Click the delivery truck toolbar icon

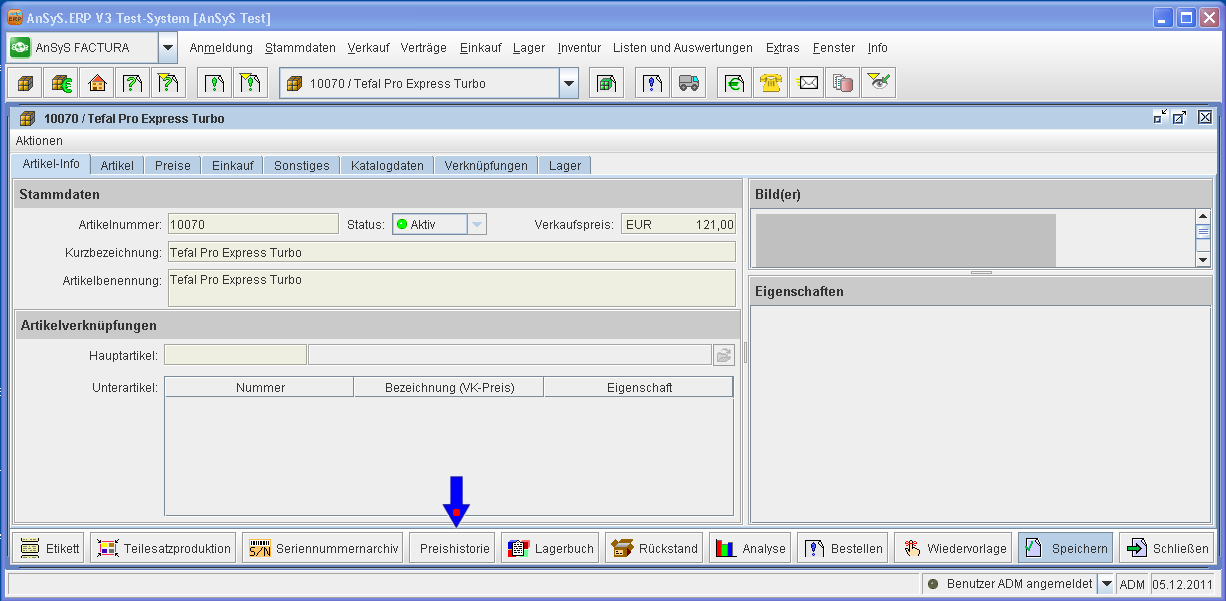[688, 84]
